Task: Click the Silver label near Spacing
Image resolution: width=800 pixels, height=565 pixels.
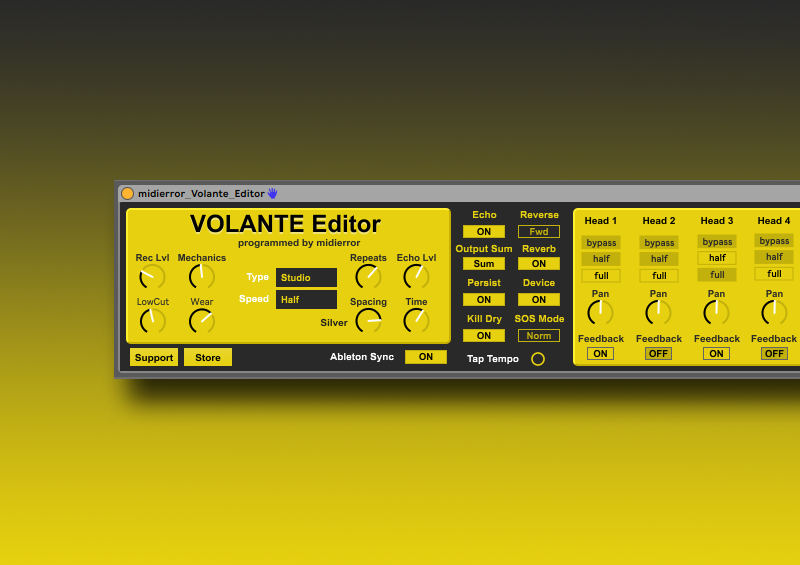Action: click(334, 323)
